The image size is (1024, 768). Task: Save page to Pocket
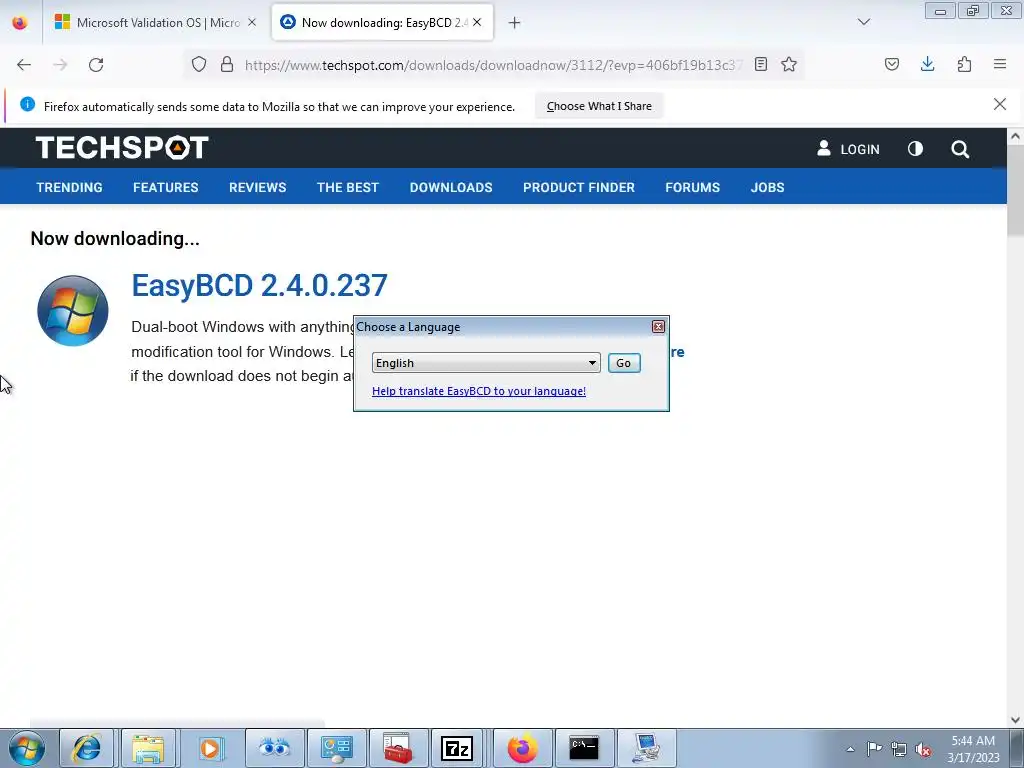892,64
